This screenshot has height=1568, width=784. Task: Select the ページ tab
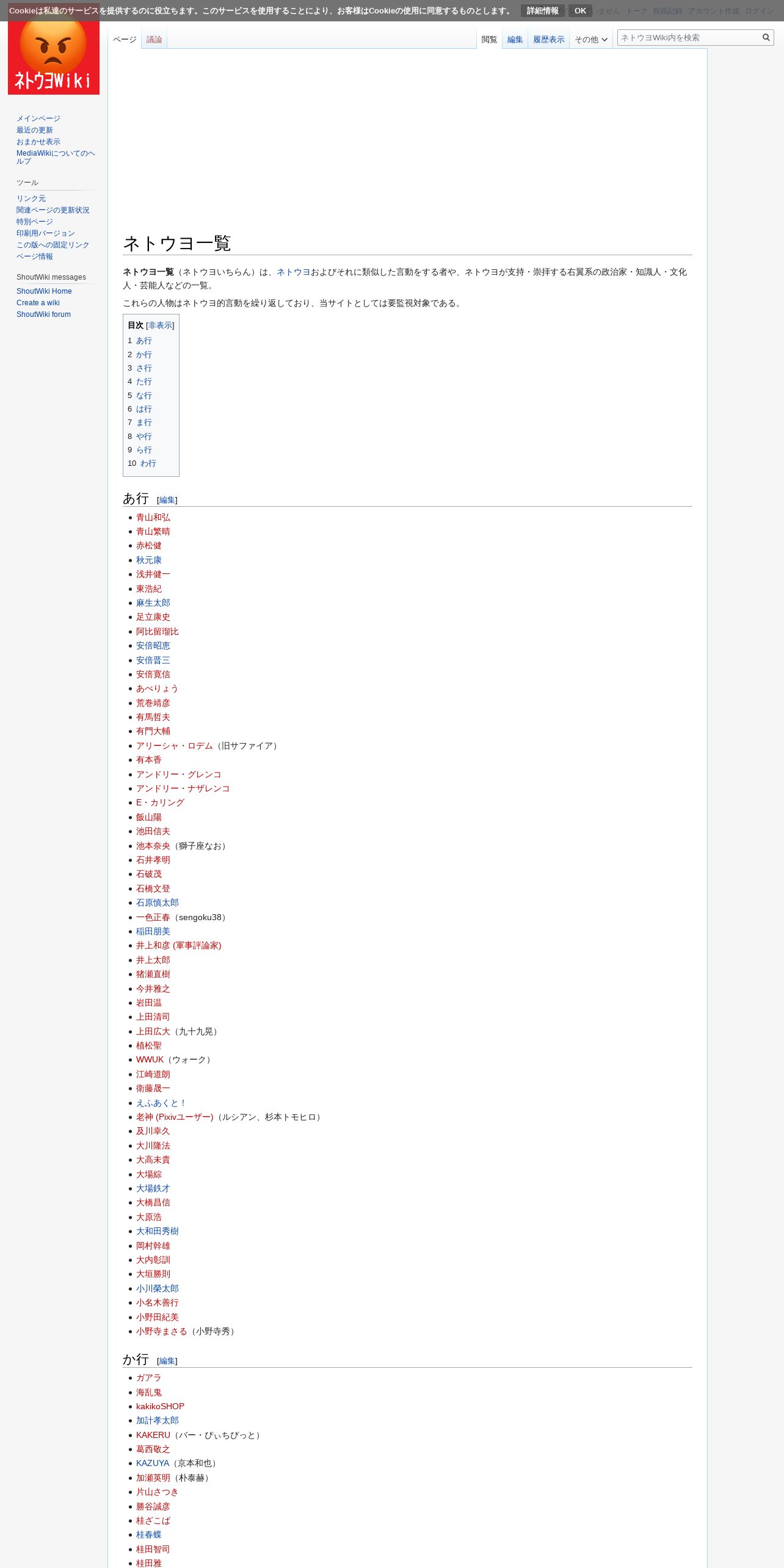[x=125, y=40]
